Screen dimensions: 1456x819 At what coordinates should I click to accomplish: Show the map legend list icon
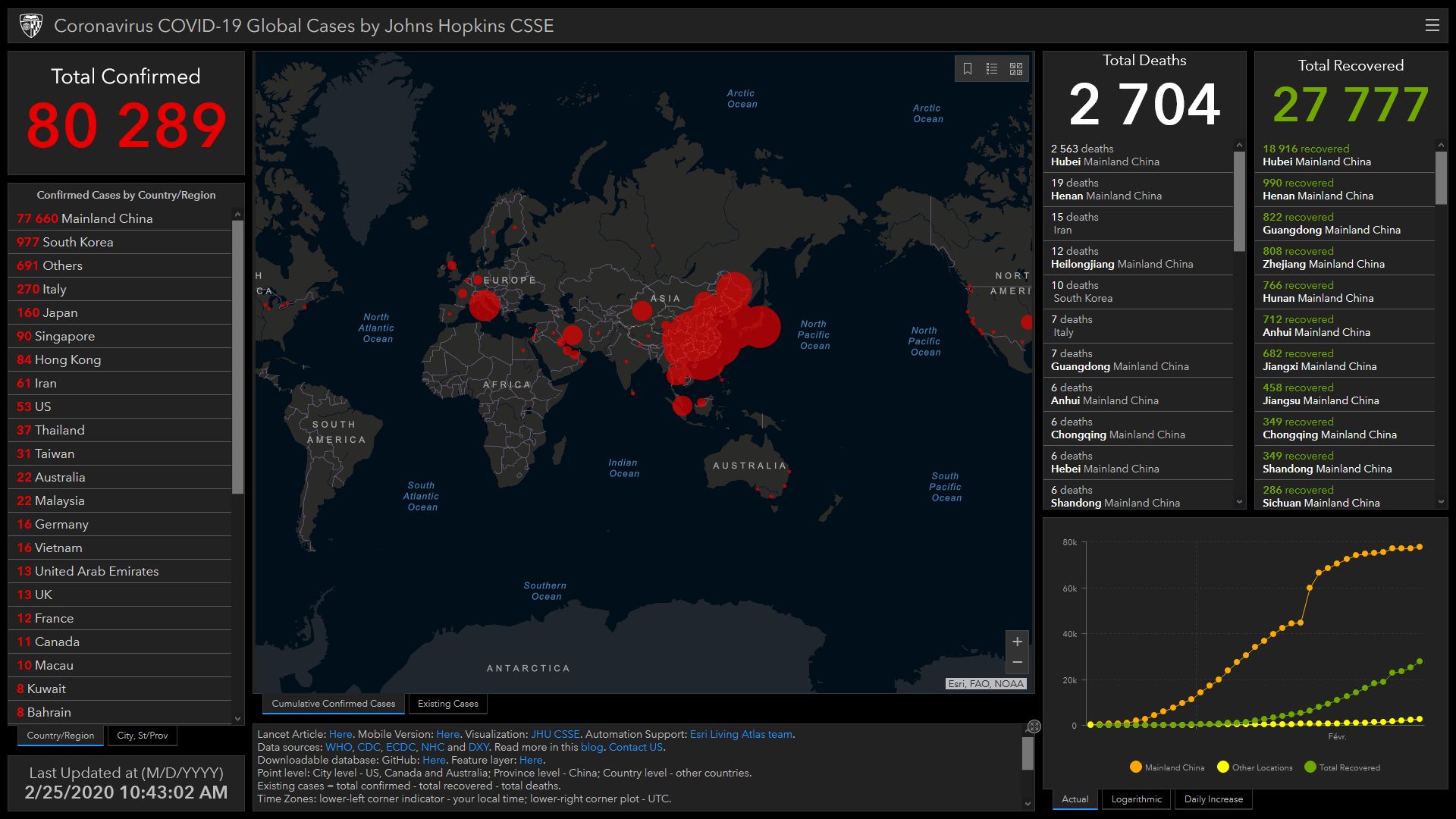click(x=992, y=69)
